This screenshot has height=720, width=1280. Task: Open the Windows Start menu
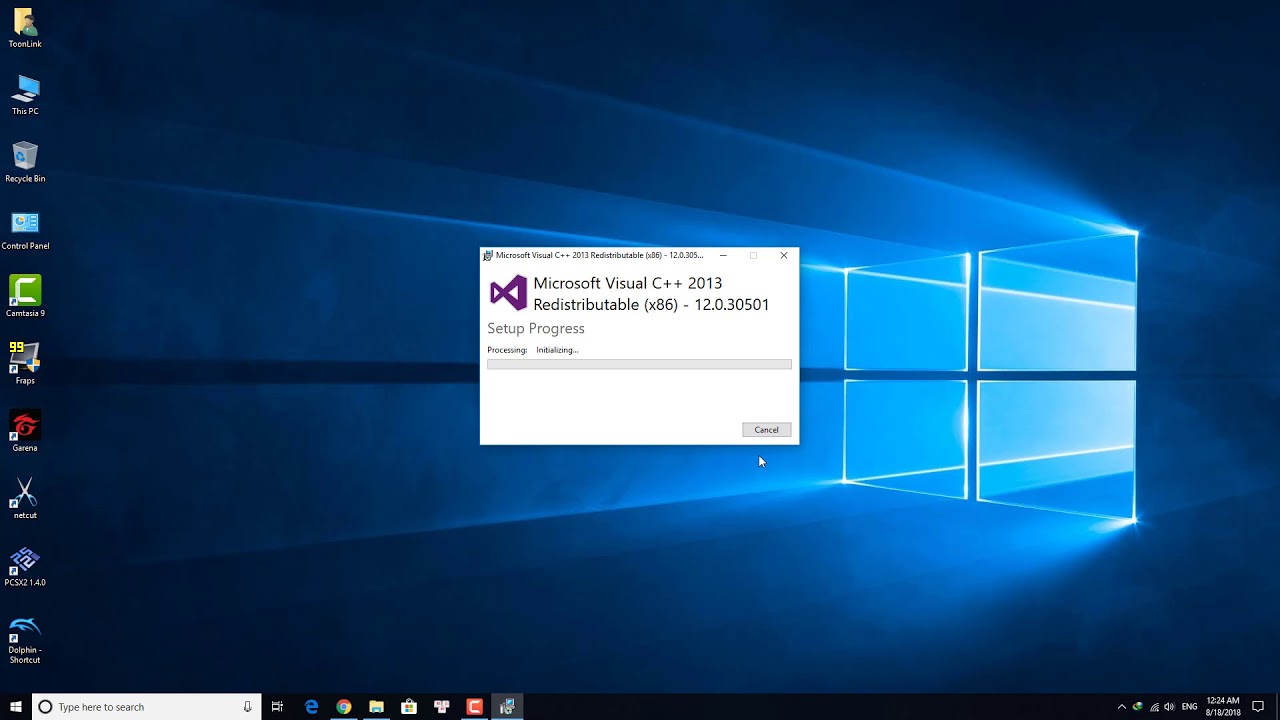pos(16,707)
